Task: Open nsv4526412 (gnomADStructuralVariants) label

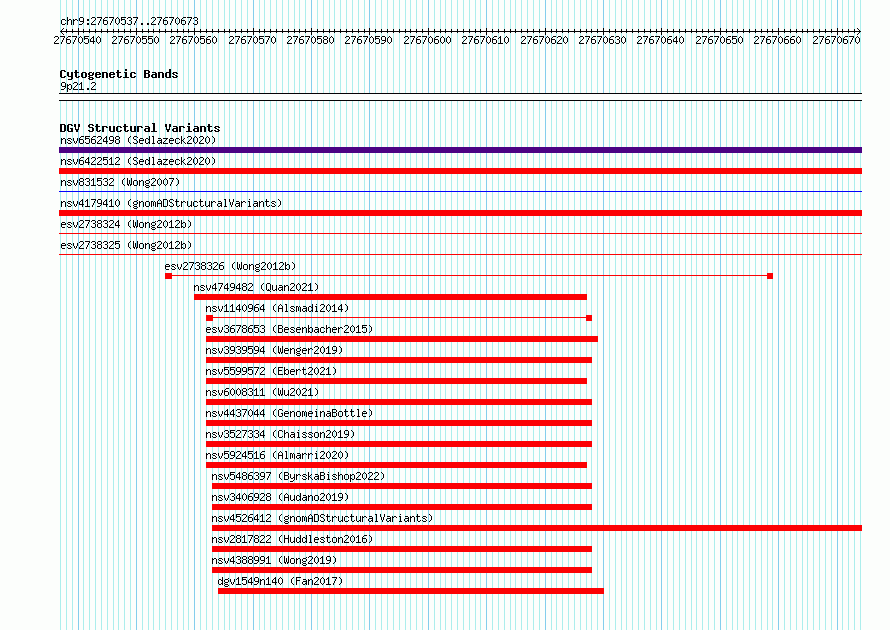Action: point(322,518)
